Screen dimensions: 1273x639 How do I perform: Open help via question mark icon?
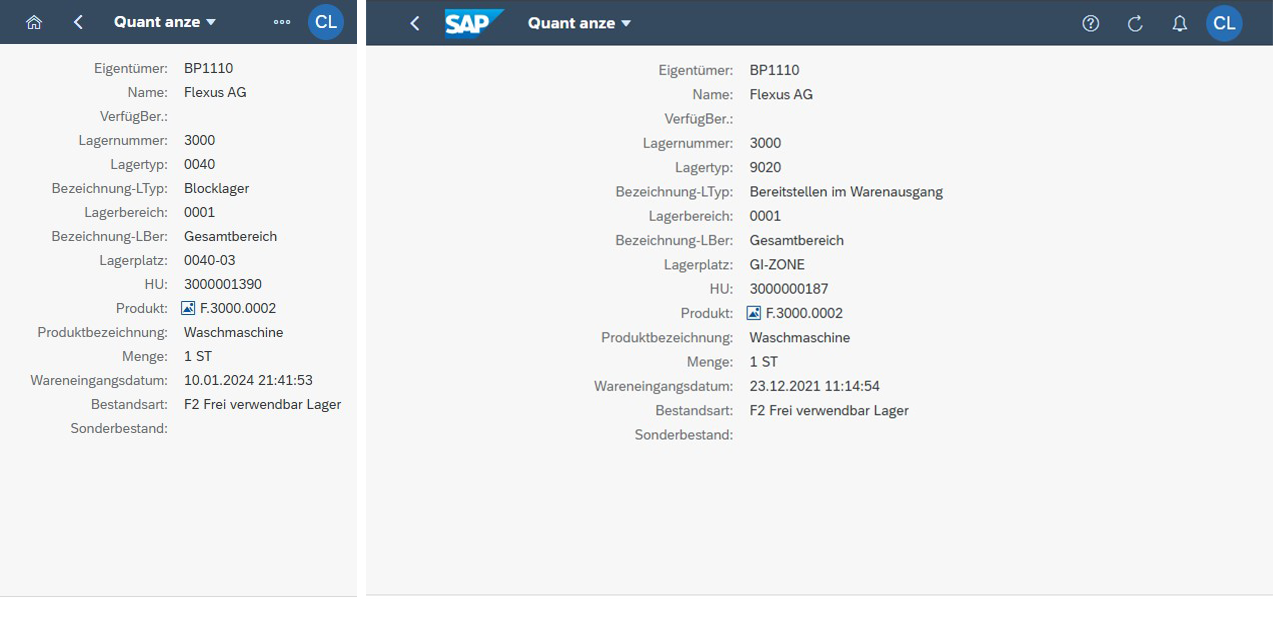click(x=1091, y=23)
